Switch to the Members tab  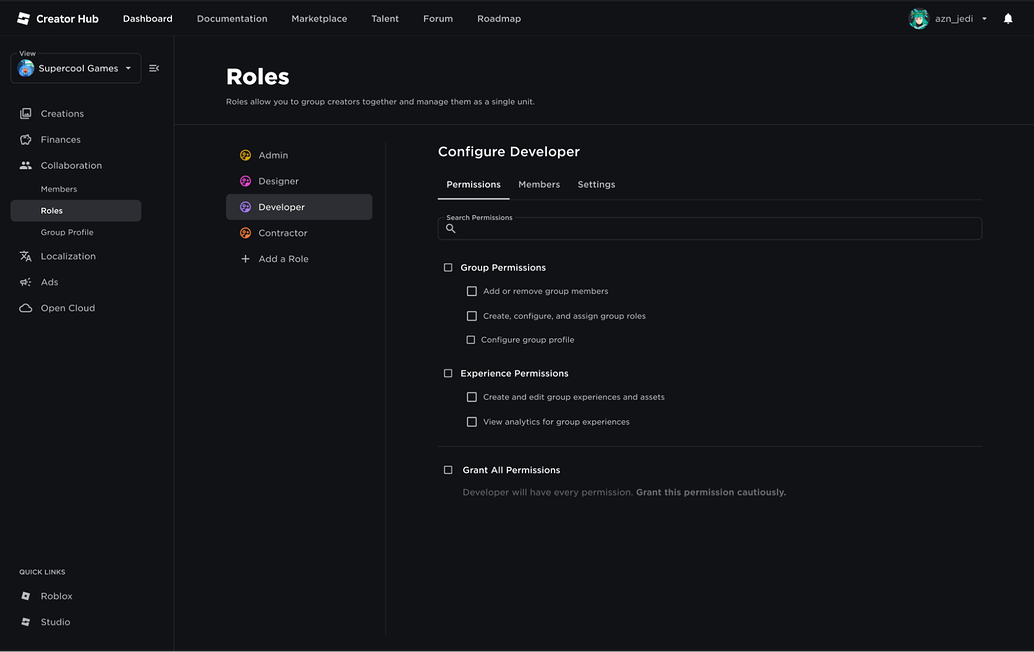[x=539, y=184]
